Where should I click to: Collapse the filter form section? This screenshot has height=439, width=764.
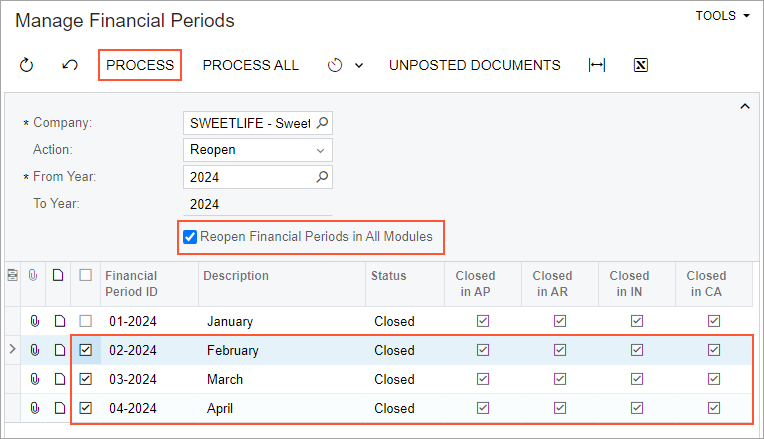click(744, 106)
